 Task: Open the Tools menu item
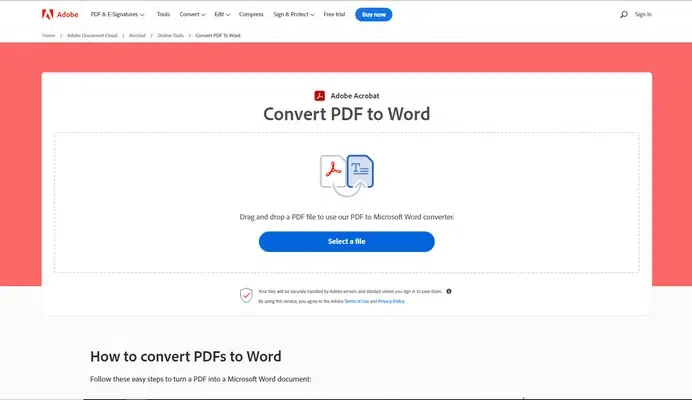coord(163,15)
